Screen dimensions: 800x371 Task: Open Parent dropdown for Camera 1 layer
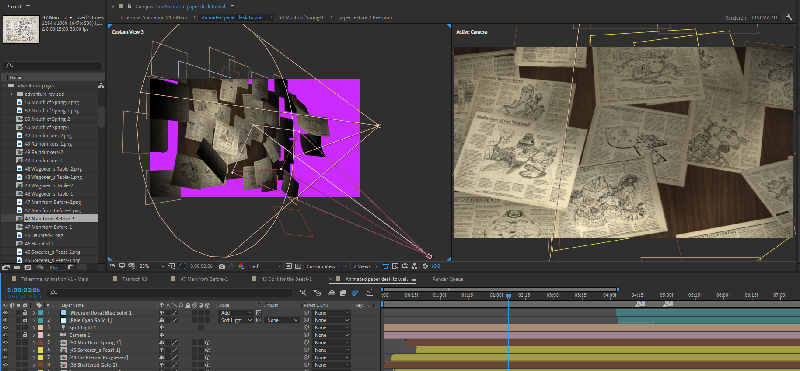coord(331,335)
